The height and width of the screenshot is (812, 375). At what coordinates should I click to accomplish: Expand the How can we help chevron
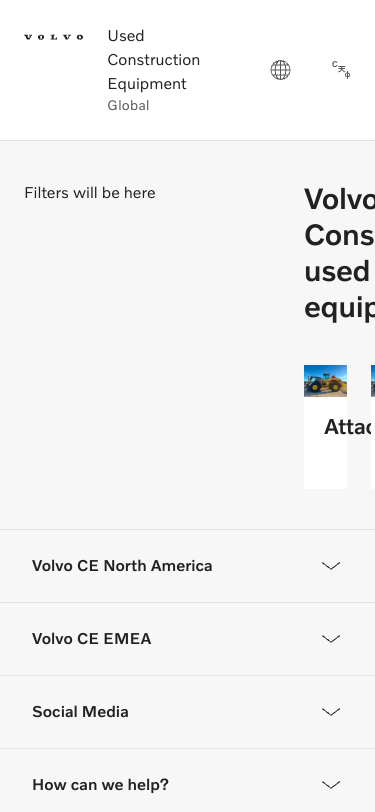[331, 785]
